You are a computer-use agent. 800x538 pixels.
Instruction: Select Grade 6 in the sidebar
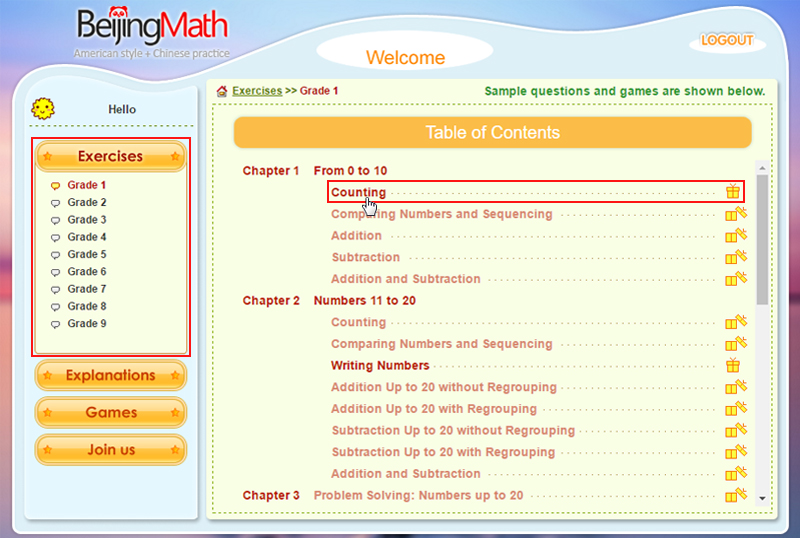87,272
